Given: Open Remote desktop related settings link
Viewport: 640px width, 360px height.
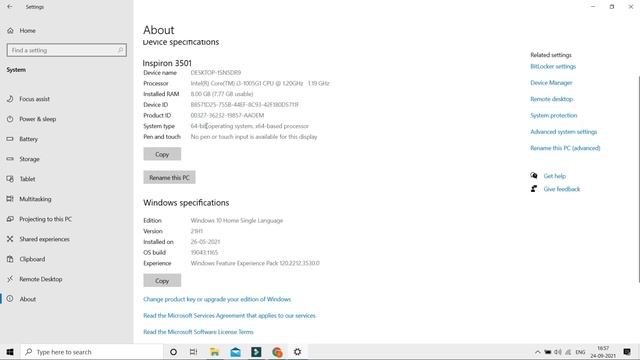Looking at the screenshot, I should pyautogui.click(x=551, y=99).
